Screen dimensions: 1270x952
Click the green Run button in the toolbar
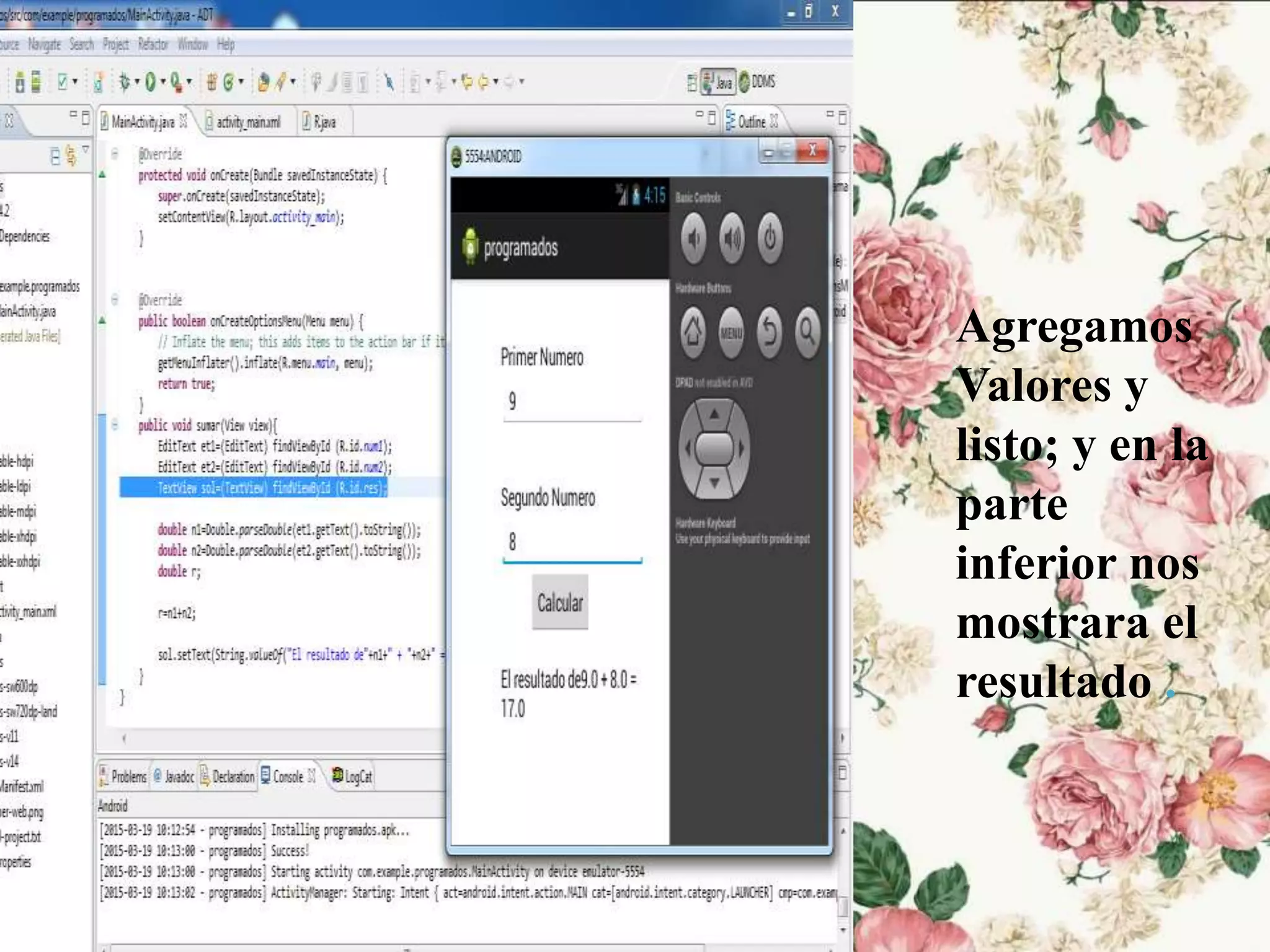150,82
